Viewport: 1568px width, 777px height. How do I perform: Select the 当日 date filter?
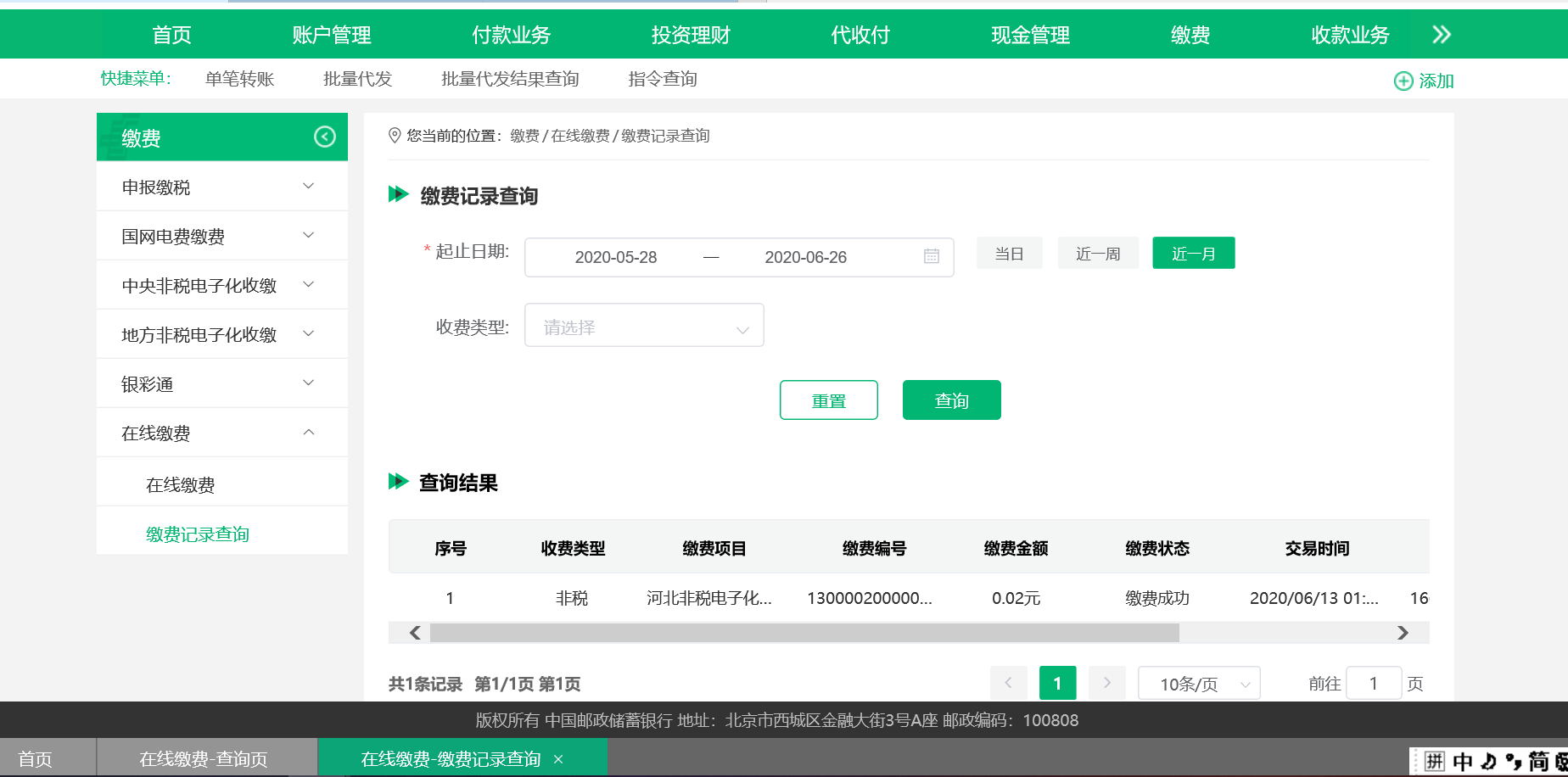click(x=1009, y=253)
